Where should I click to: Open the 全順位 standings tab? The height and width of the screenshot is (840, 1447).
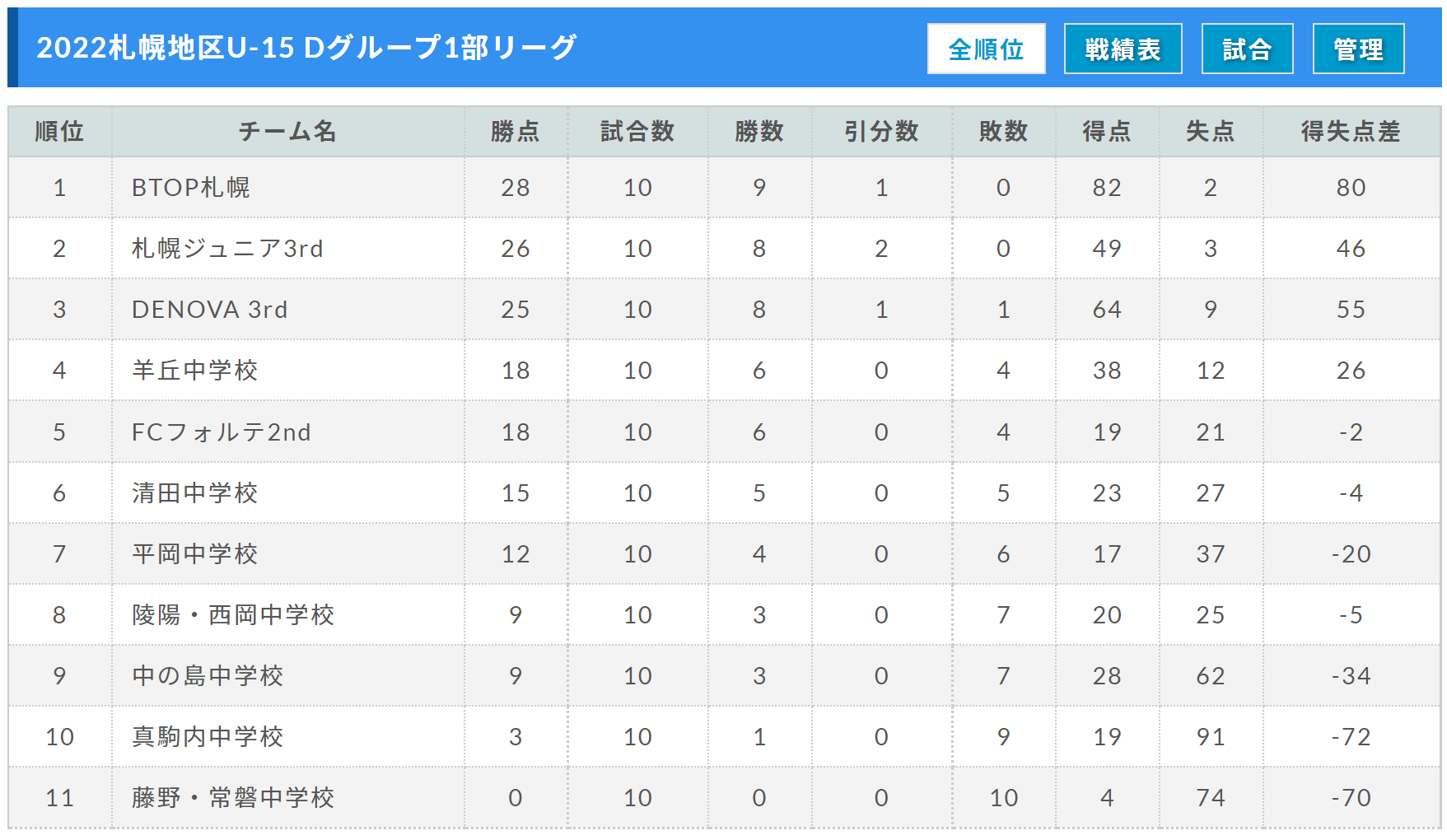point(986,49)
